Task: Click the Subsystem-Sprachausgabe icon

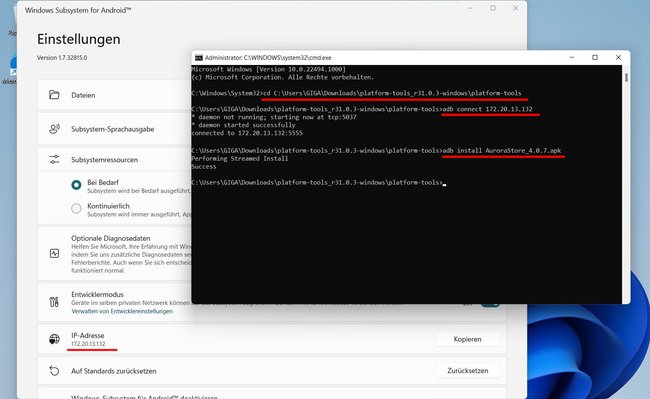Action: 54,129
